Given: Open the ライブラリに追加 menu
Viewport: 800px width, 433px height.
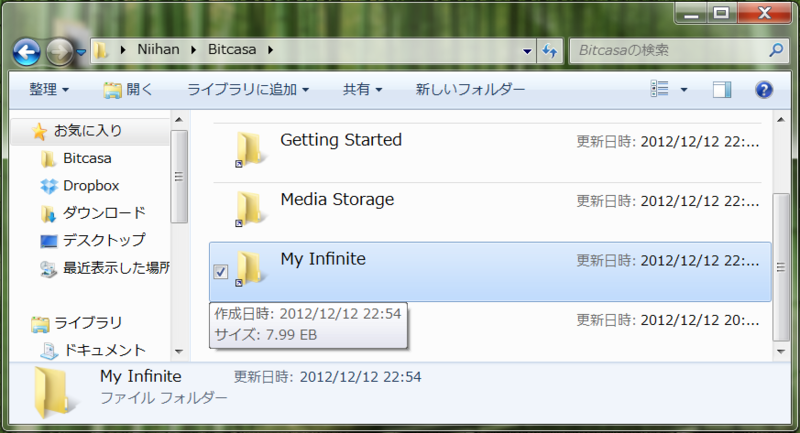Looking at the screenshot, I should [248, 90].
